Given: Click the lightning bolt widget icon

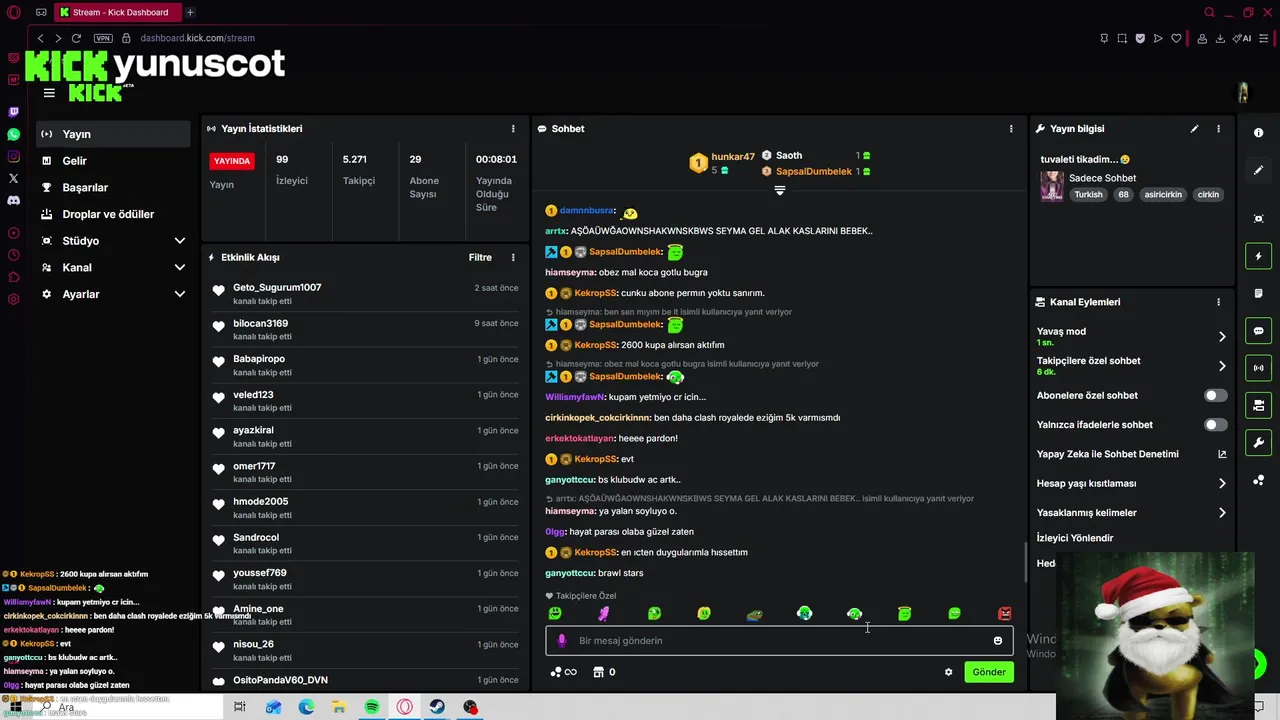Looking at the screenshot, I should tap(1258, 256).
